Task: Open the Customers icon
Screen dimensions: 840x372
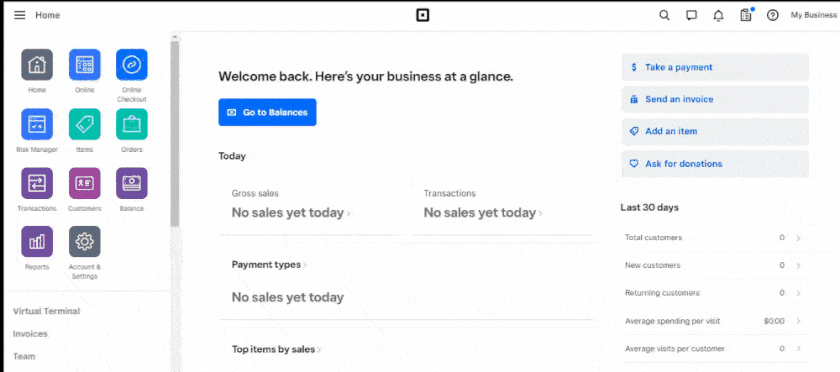Action: (x=85, y=183)
